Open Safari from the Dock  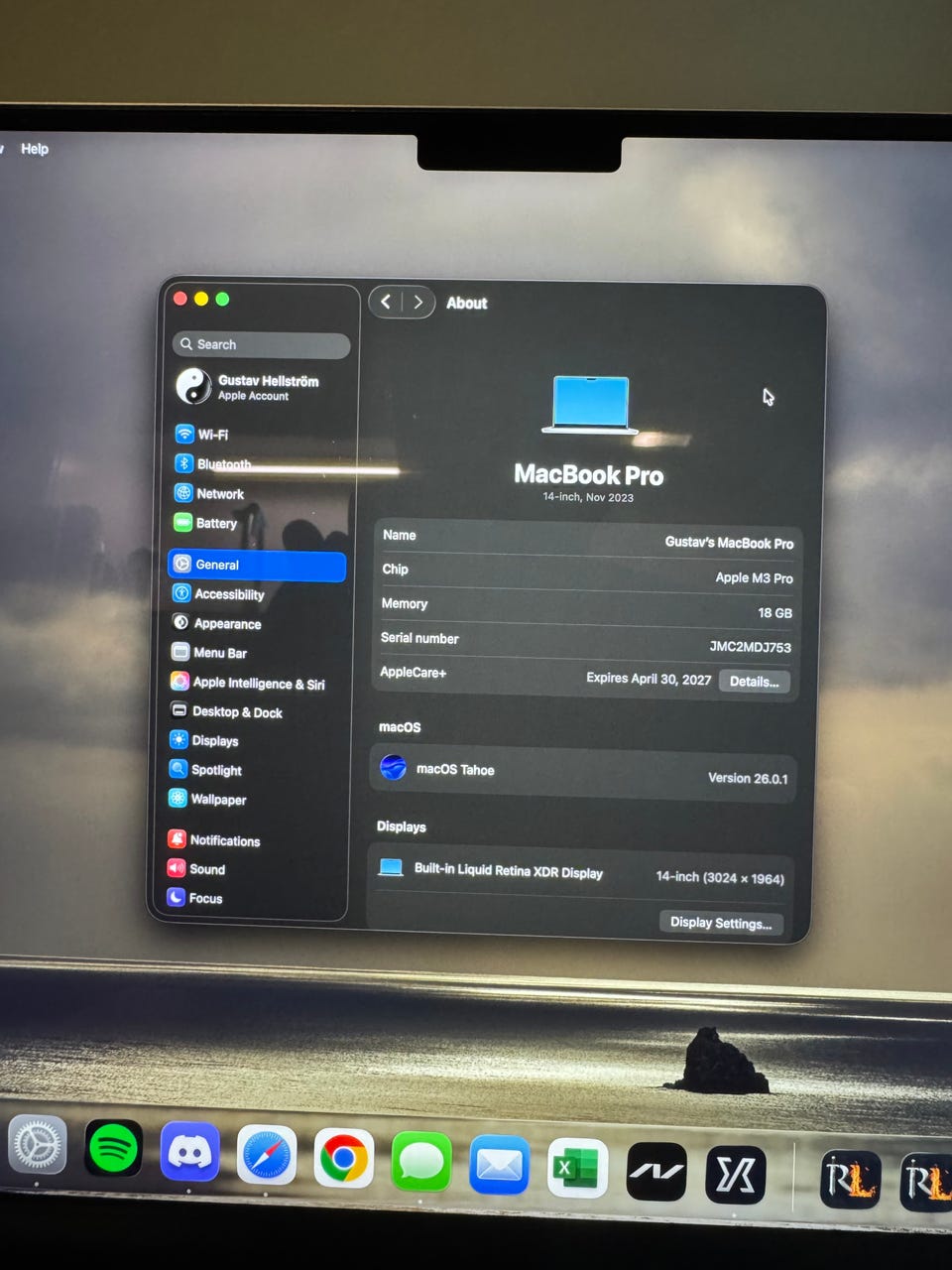click(267, 1156)
